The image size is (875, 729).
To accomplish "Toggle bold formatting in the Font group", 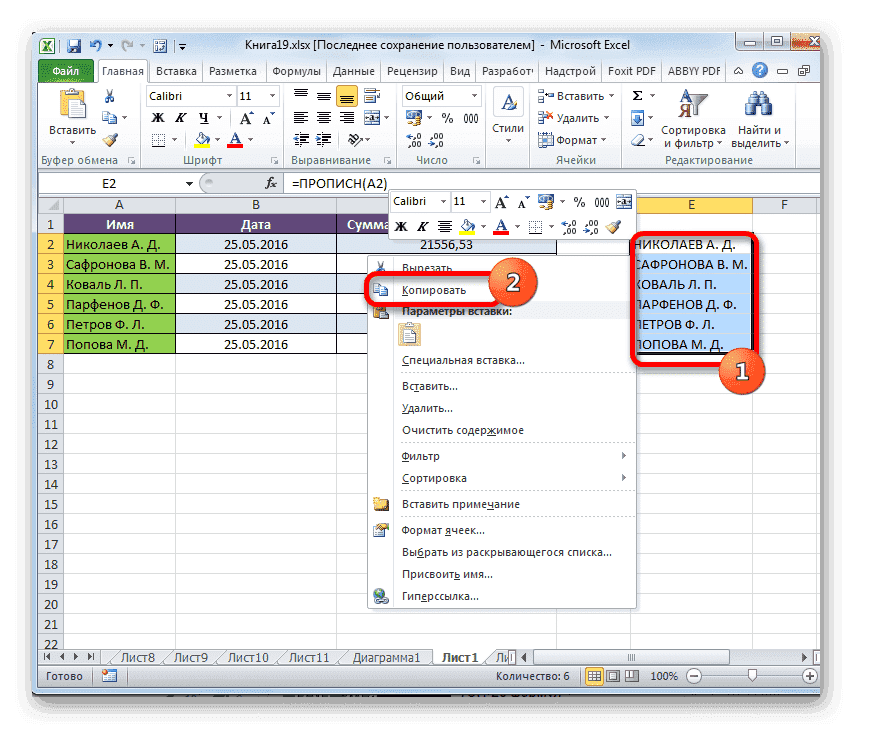I will click(158, 118).
